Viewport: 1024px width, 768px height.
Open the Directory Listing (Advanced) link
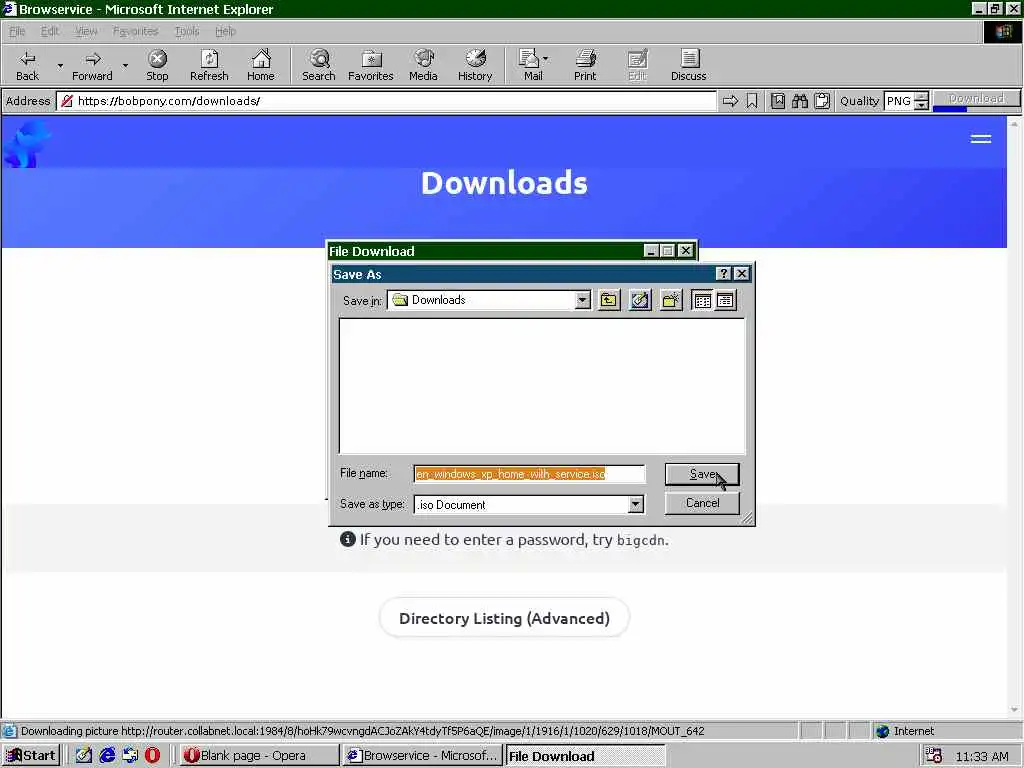pos(504,618)
